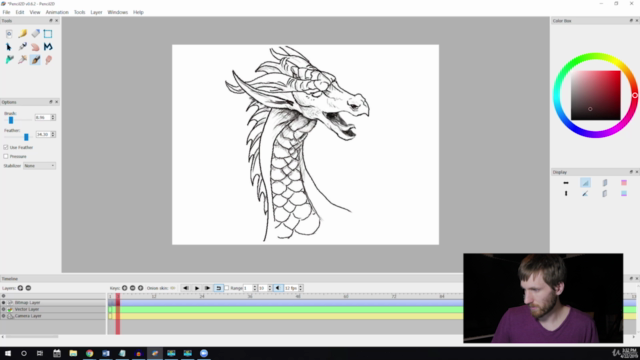Select the Brush tool
This screenshot has height=360, width=640.
(36, 60)
